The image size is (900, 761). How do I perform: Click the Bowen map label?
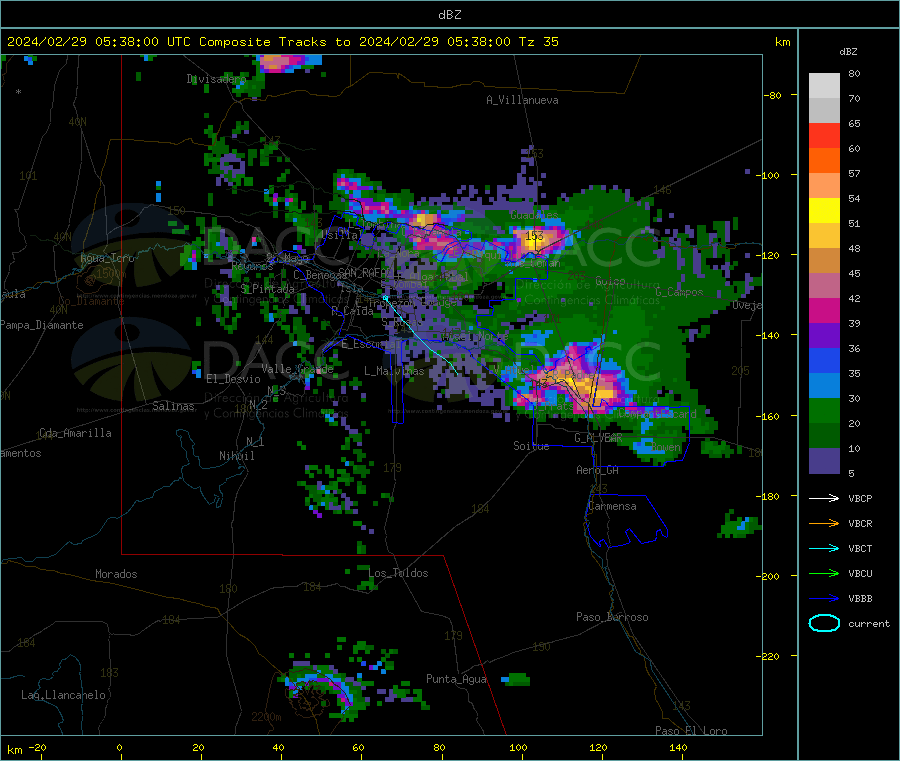666,446
